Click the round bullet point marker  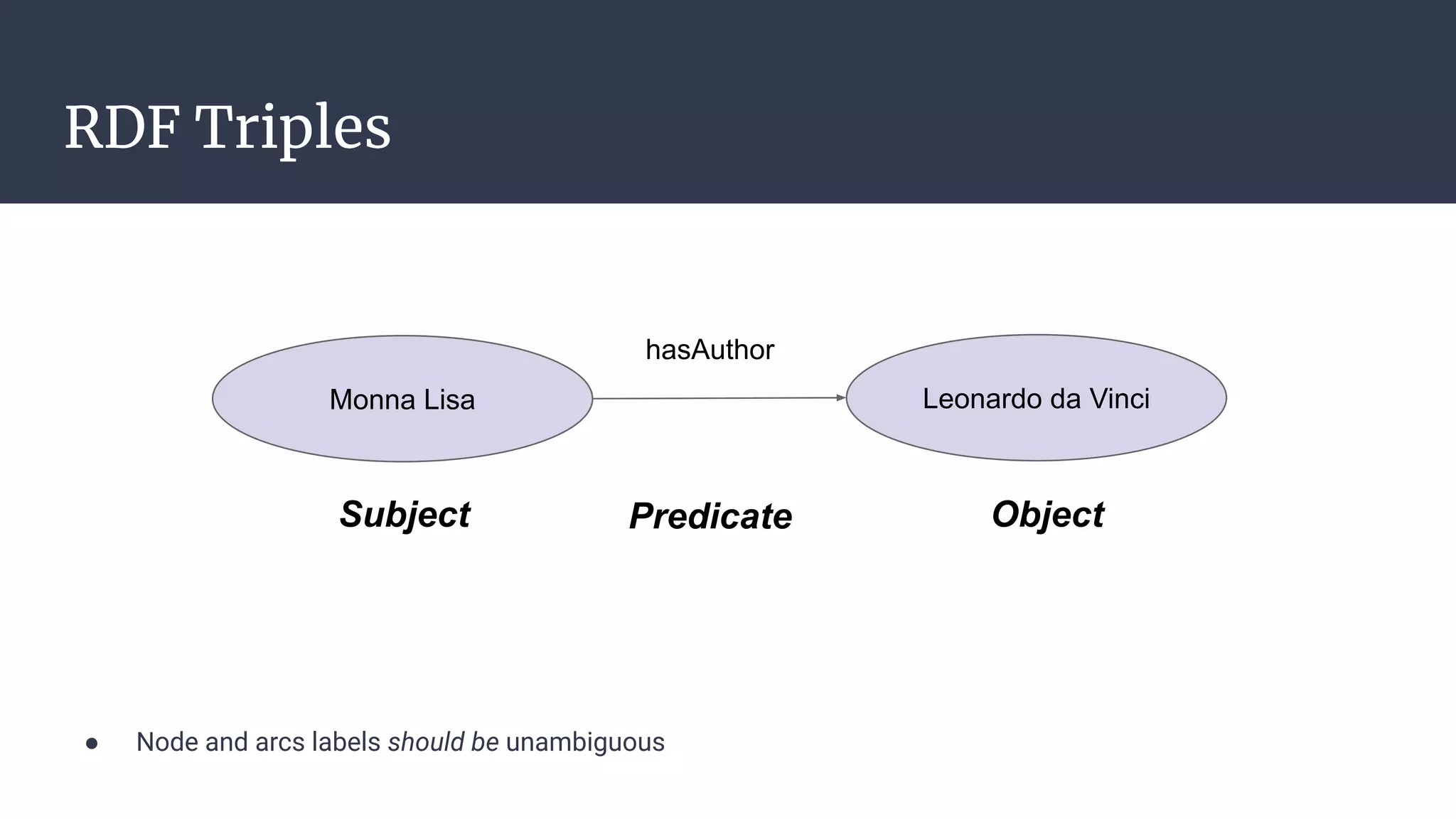tap(92, 744)
